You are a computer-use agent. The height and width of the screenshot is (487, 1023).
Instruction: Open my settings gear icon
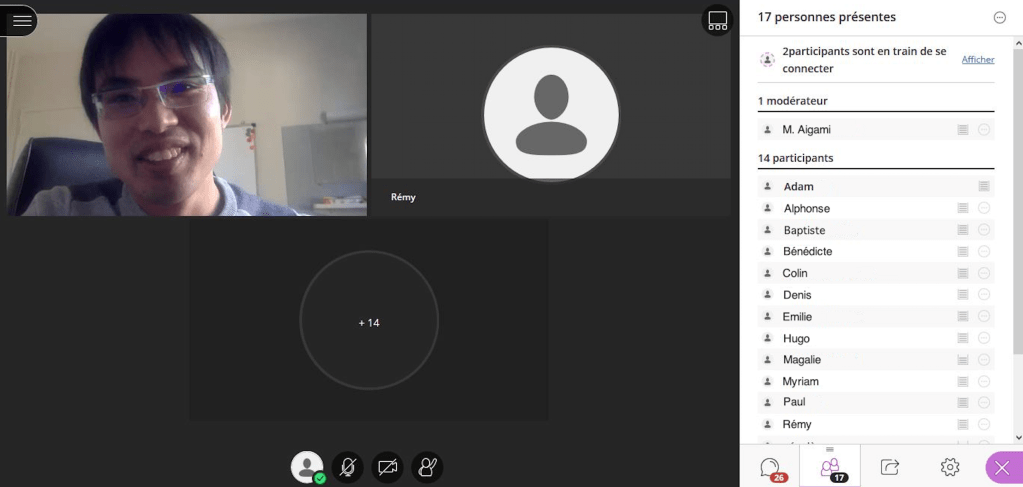point(949,467)
